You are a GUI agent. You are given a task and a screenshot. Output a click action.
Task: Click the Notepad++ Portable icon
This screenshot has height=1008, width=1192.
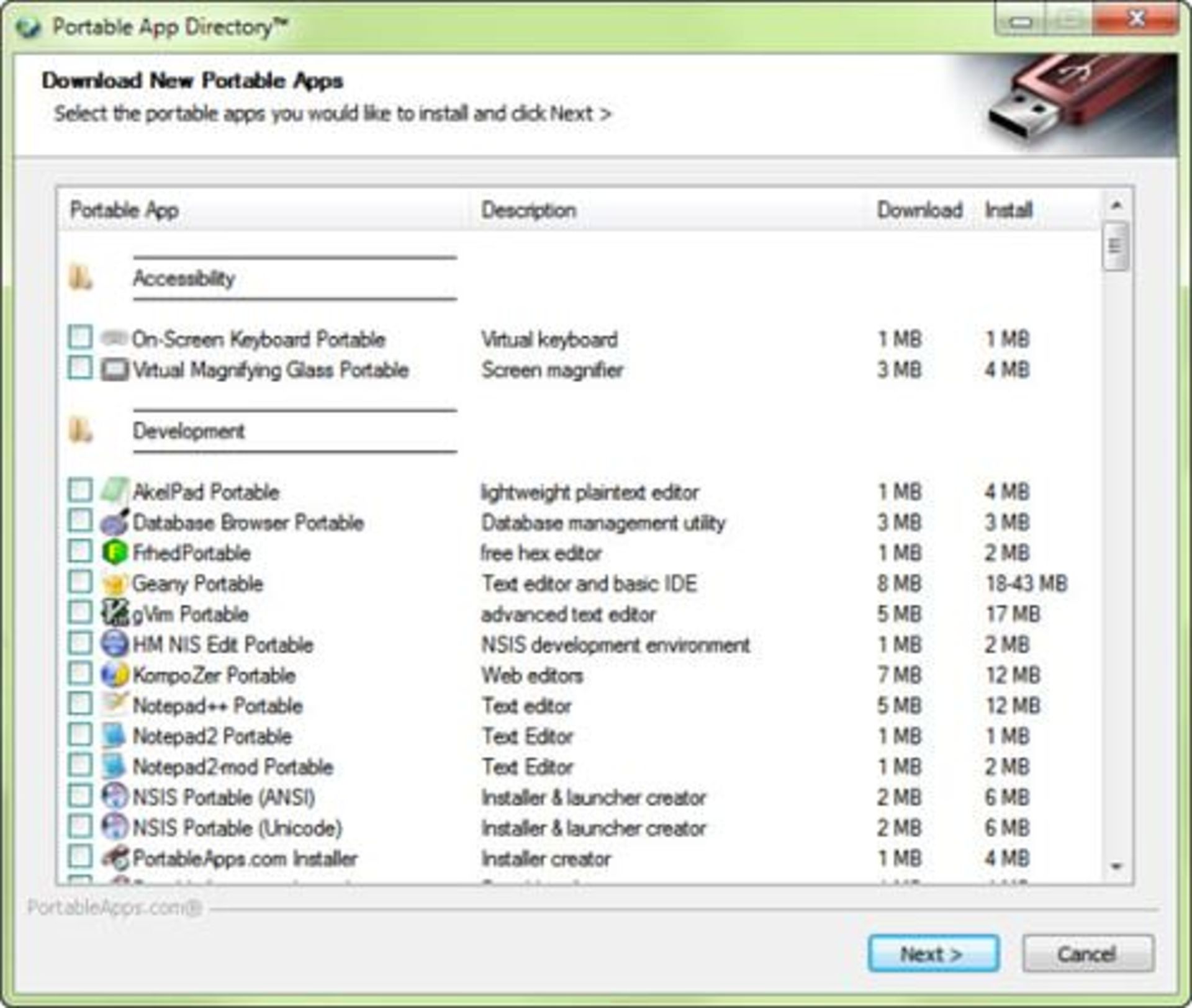click(114, 704)
